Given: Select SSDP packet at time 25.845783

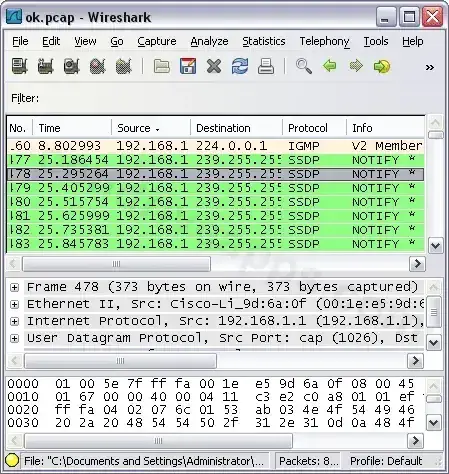Looking at the screenshot, I should (x=216, y=244).
